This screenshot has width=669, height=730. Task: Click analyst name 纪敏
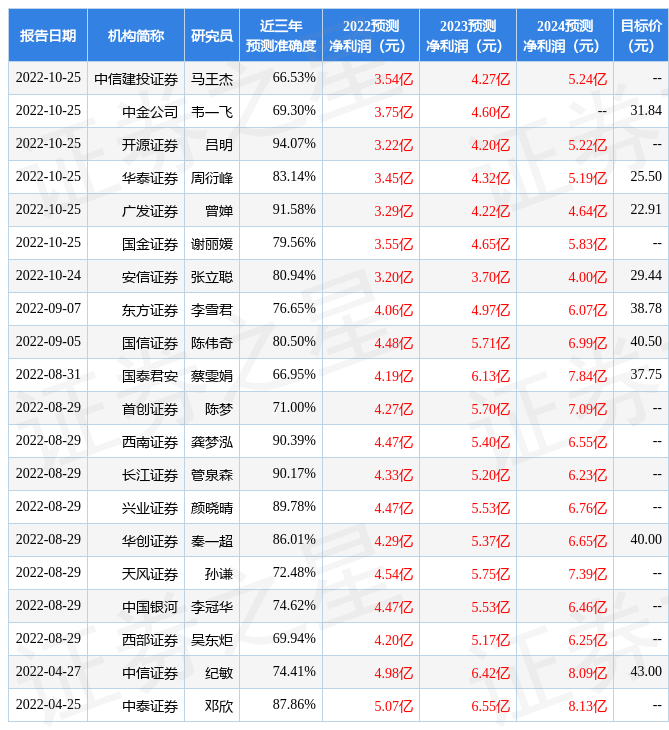coord(219,674)
